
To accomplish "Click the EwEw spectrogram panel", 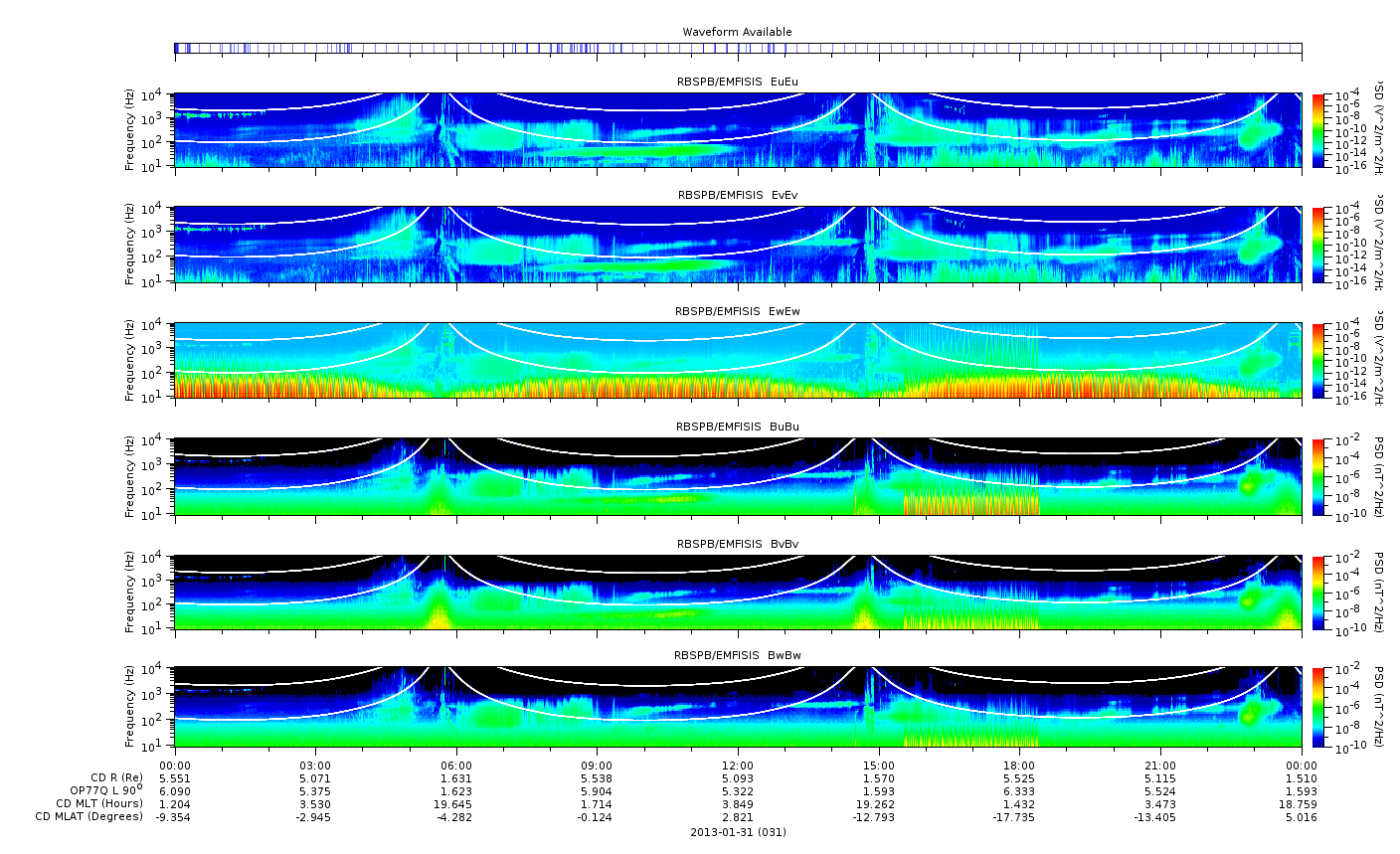I will 738,360.
